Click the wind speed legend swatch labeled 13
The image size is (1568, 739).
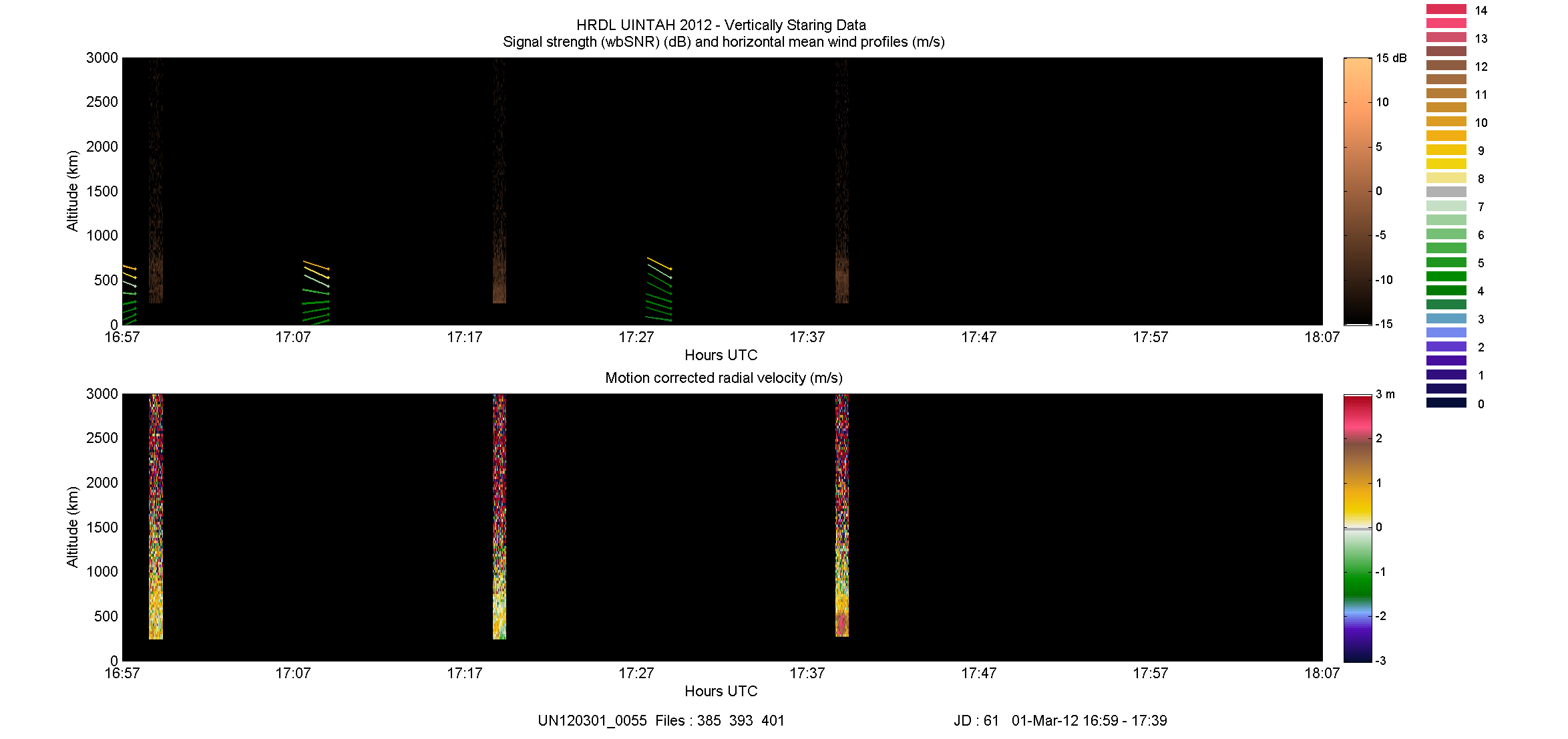pos(1446,37)
